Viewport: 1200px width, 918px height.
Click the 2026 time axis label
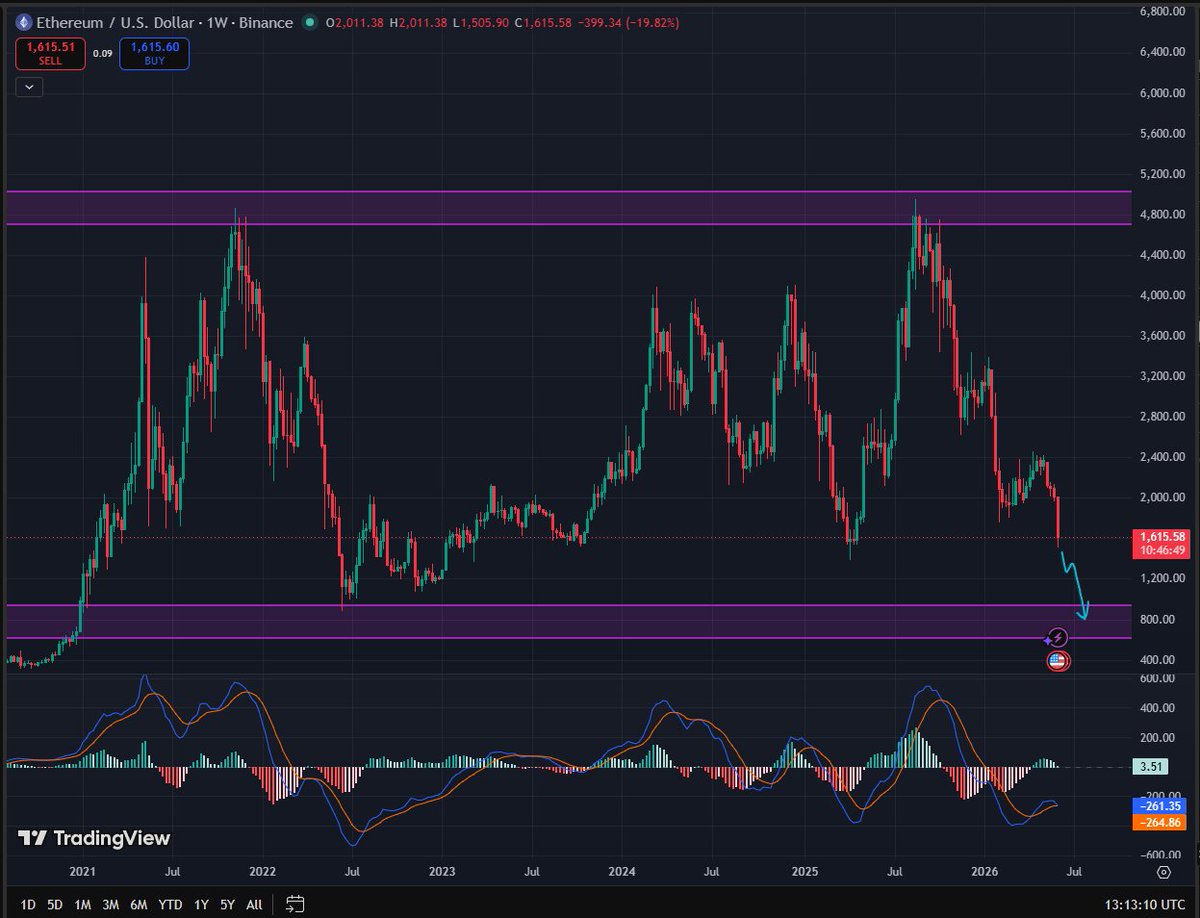click(x=986, y=872)
